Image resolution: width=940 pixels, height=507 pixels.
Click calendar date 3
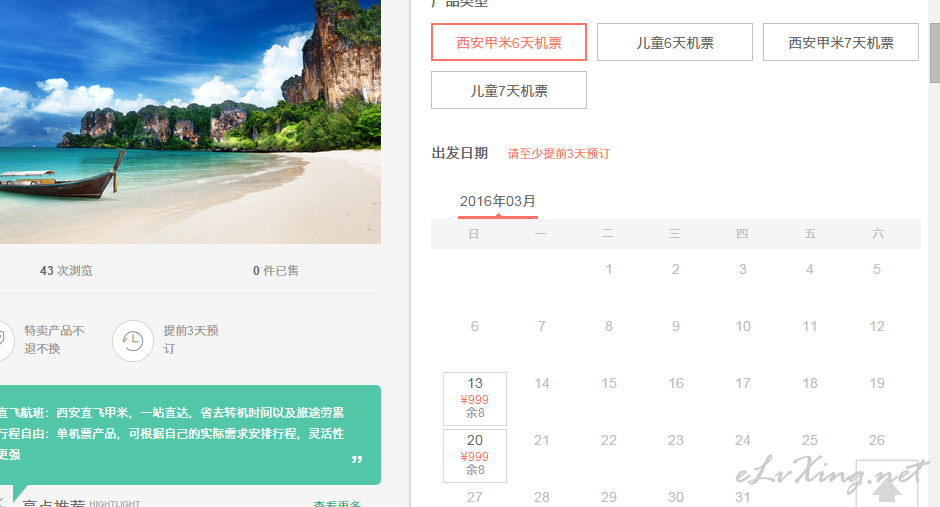(x=743, y=270)
